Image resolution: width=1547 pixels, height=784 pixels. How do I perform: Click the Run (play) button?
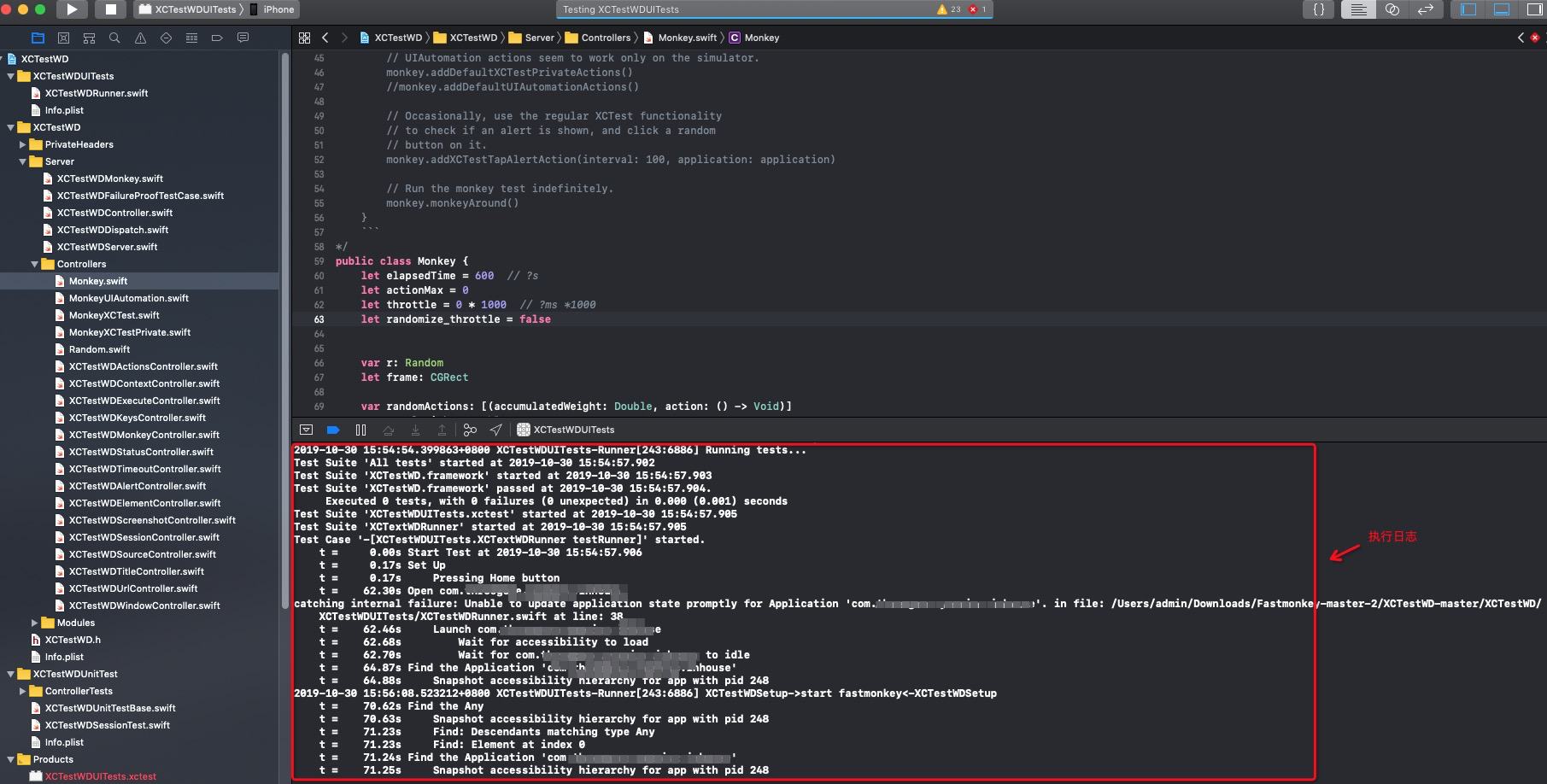coord(72,9)
